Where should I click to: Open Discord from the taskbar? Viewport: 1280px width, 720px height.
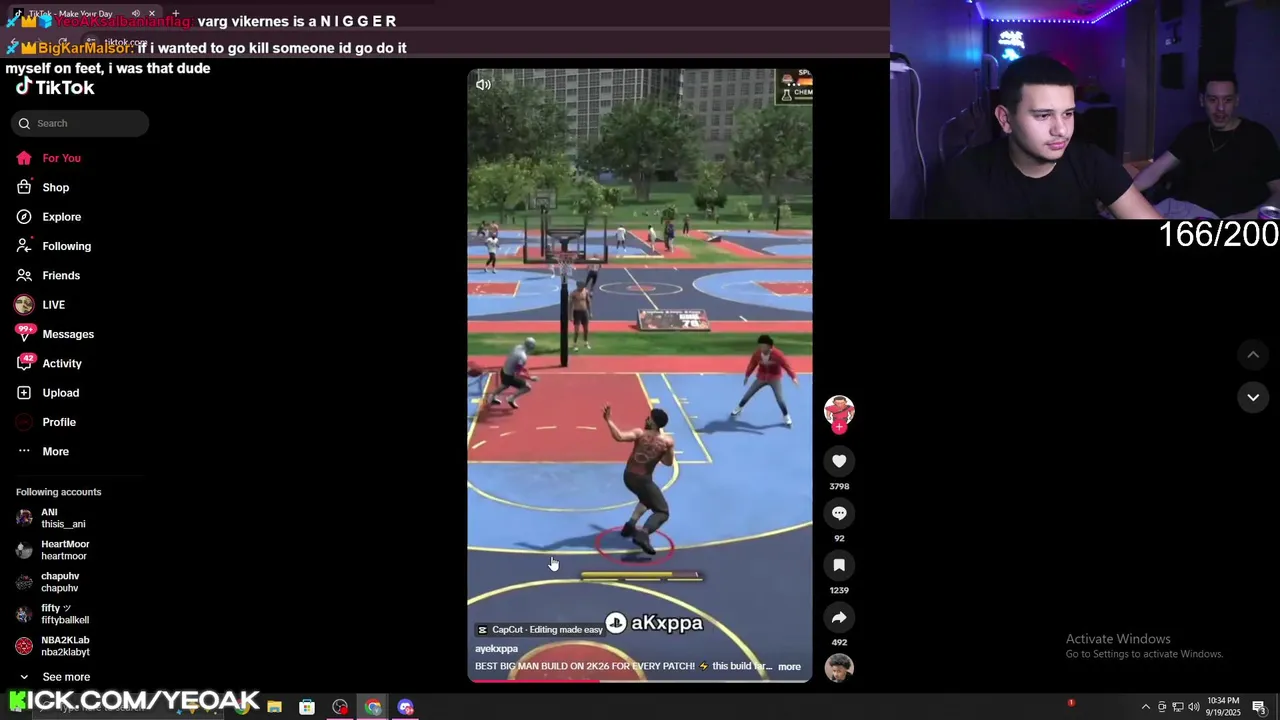click(x=406, y=707)
